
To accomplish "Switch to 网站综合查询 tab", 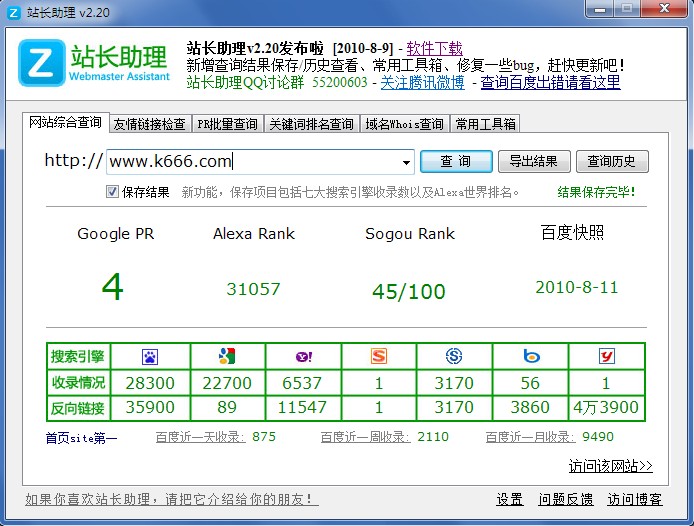I will coord(66,123).
